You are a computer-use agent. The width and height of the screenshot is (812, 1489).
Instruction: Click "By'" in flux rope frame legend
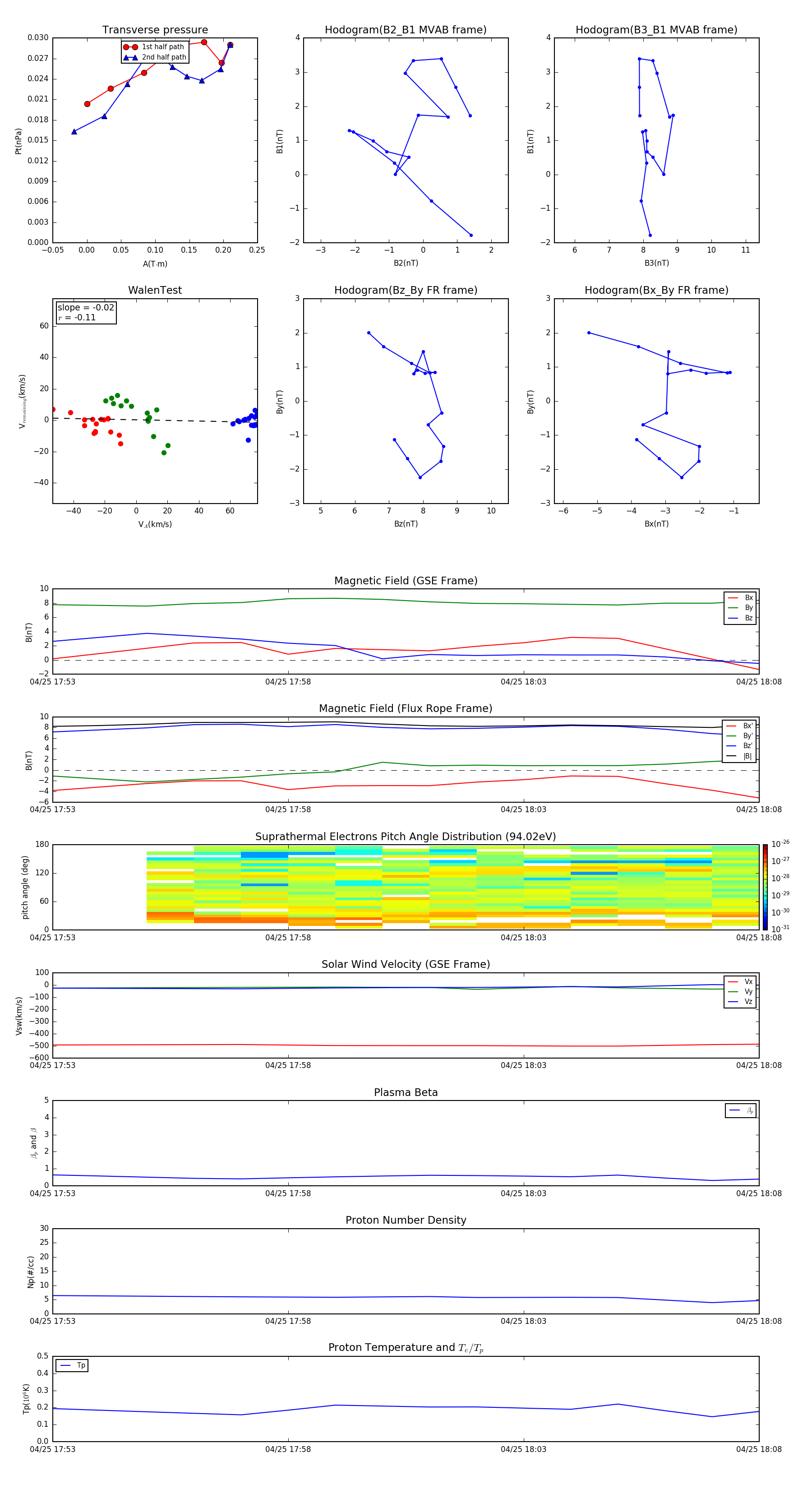coord(740,736)
